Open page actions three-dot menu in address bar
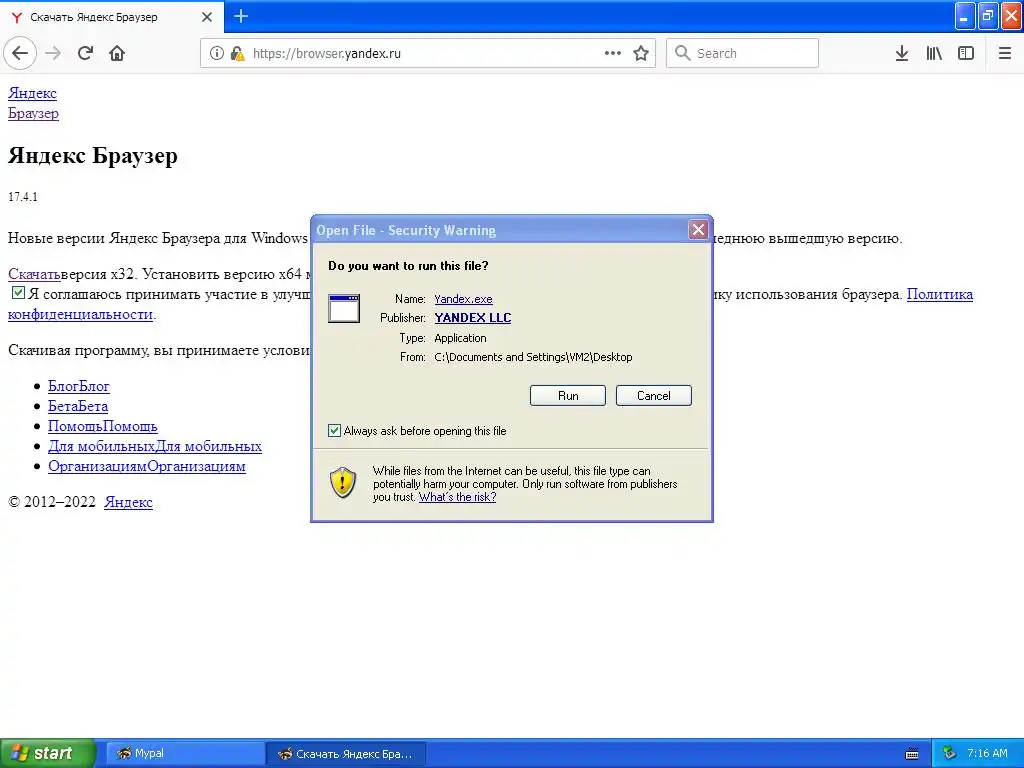Image resolution: width=1024 pixels, height=768 pixels. 613,53
